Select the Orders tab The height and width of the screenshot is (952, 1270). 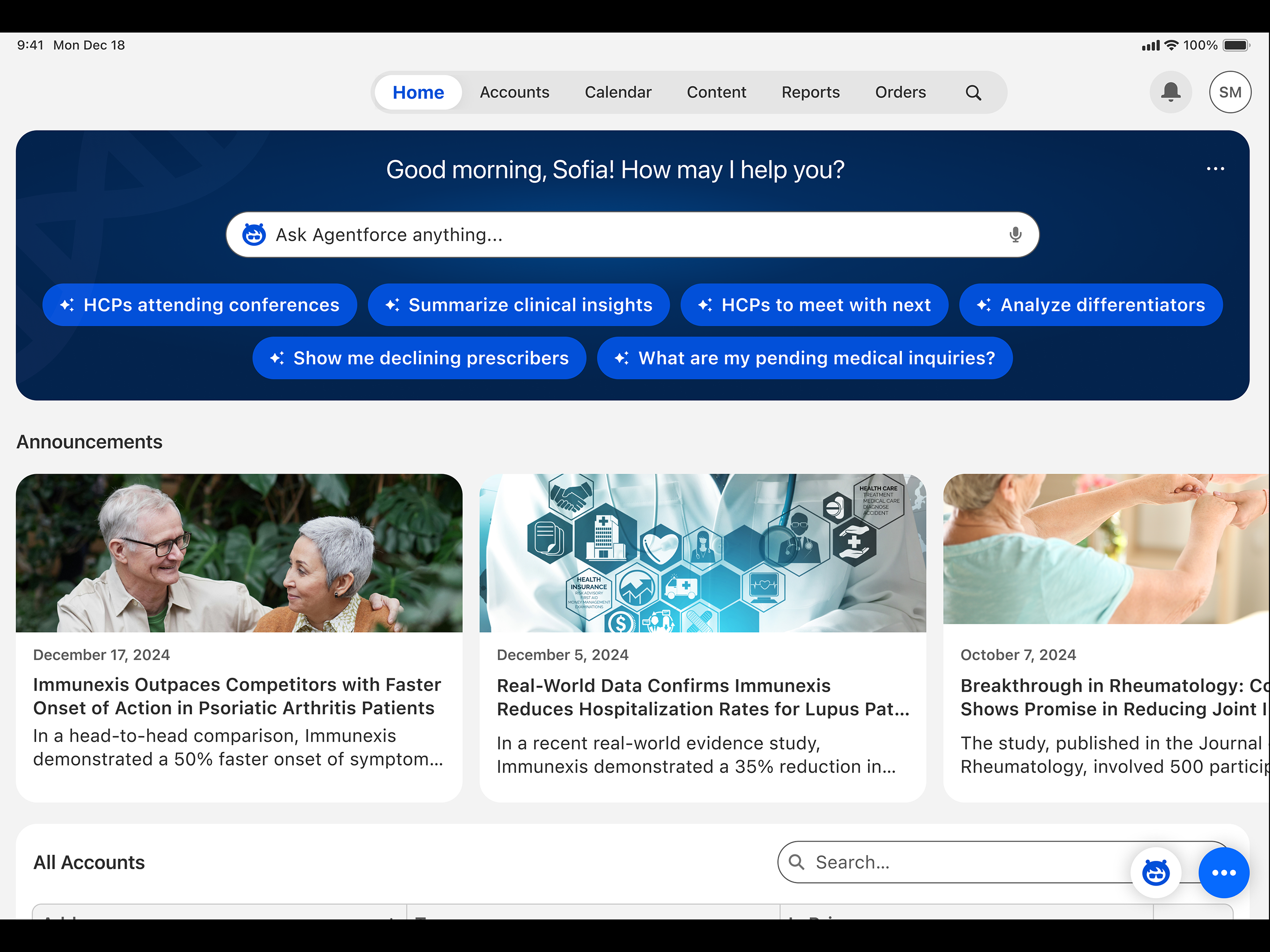click(x=900, y=93)
